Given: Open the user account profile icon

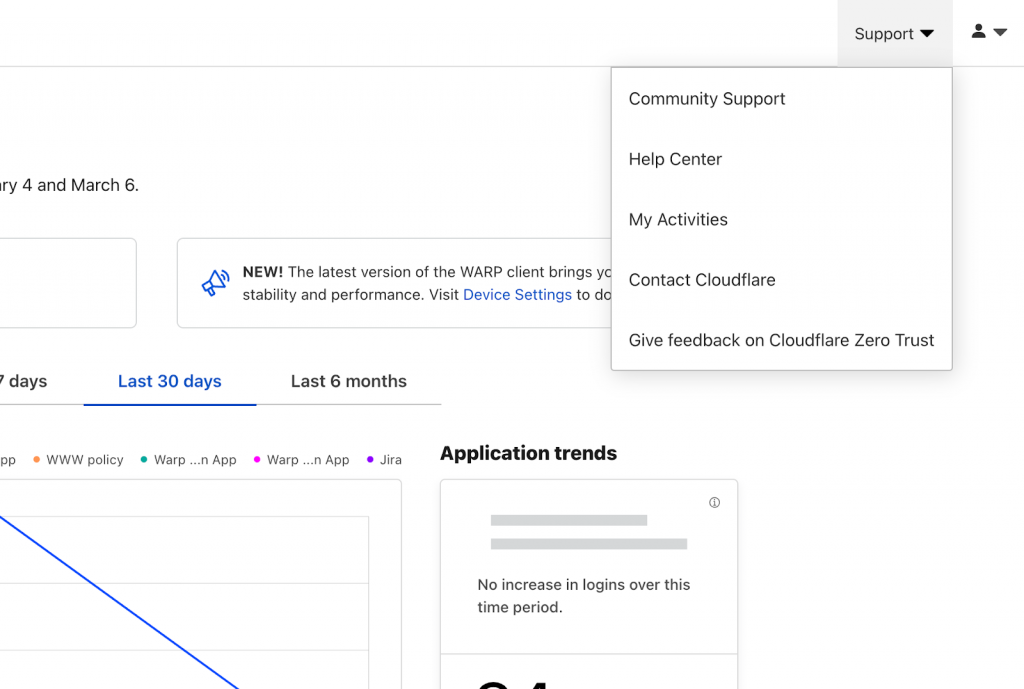Looking at the screenshot, I should point(978,31).
